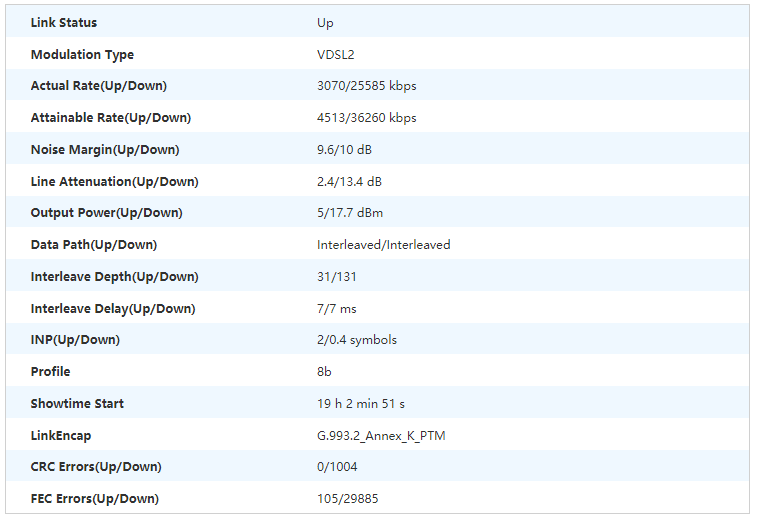The height and width of the screenshot is (521, 758).
Task: Select the "4513/36260 kbps" value
Action: pyautogui.click(x=366, y=118)
